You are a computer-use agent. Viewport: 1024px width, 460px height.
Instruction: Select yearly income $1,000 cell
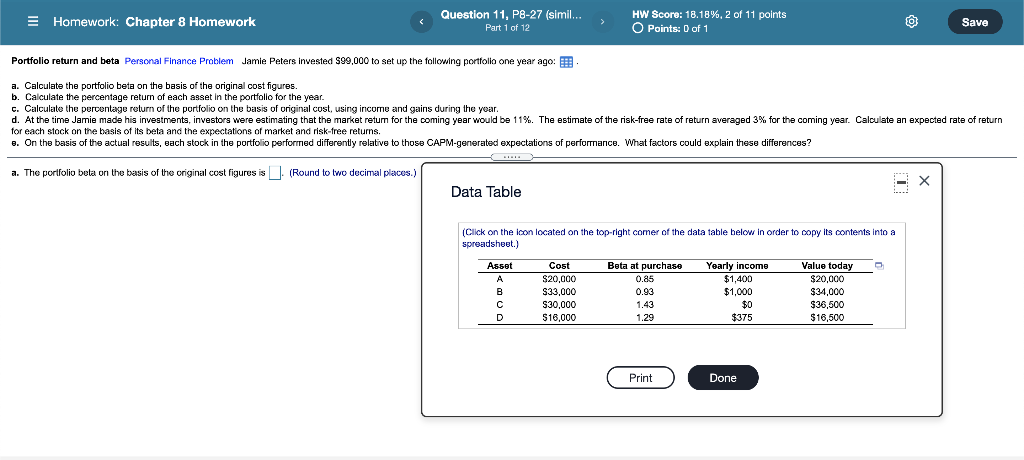tap(739, 292)
